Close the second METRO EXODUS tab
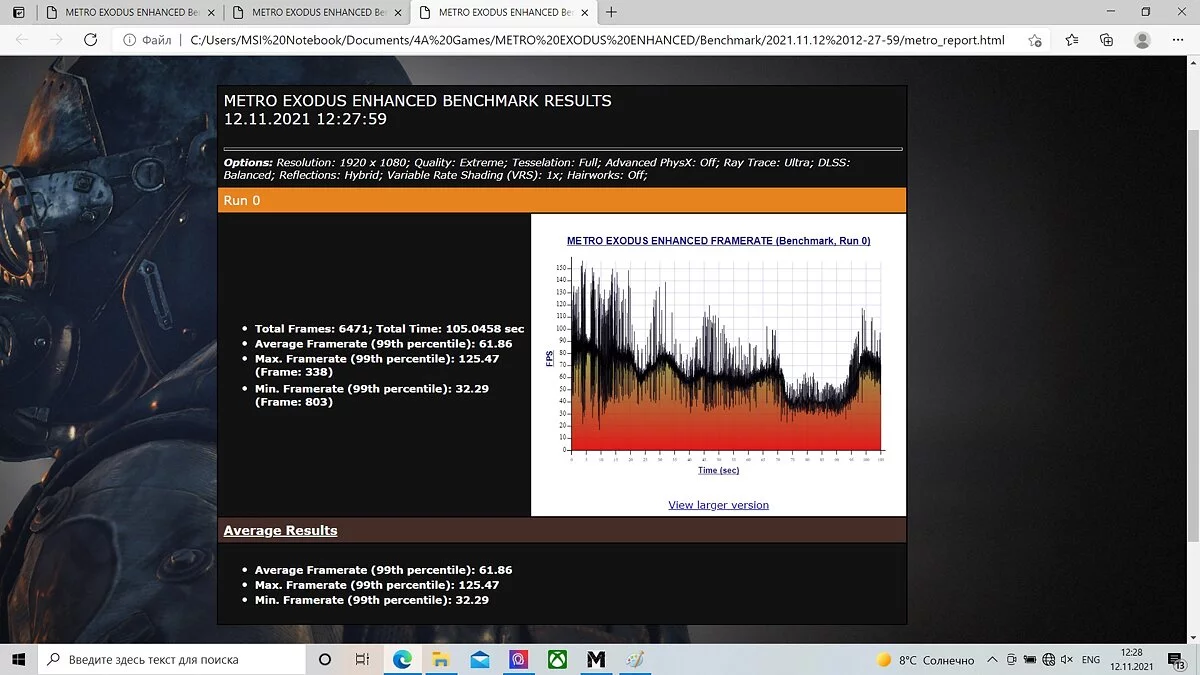Viewport: 1200px width, 675px height. [398, 12]
